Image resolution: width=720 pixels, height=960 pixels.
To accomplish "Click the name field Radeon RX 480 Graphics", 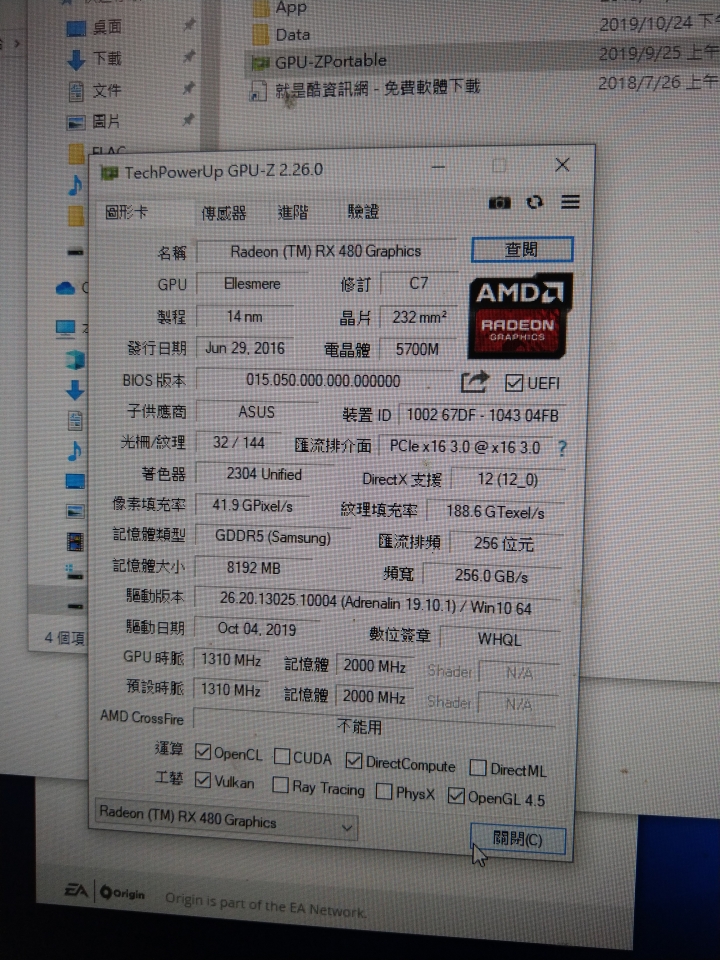I will point(326,251).
